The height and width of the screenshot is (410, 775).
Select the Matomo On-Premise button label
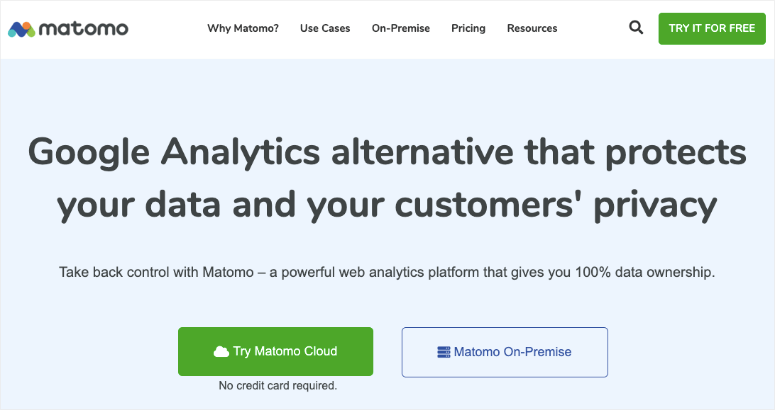click(x=513, y=352)
